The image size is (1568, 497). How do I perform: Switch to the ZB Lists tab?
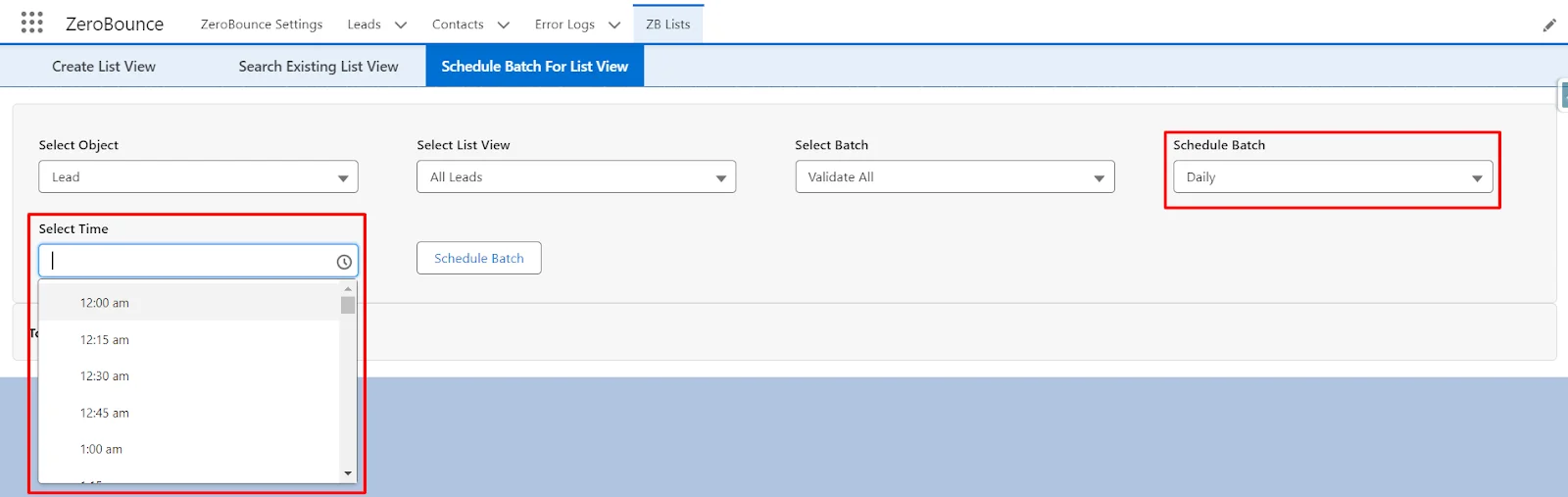click(x=667, y=25)
